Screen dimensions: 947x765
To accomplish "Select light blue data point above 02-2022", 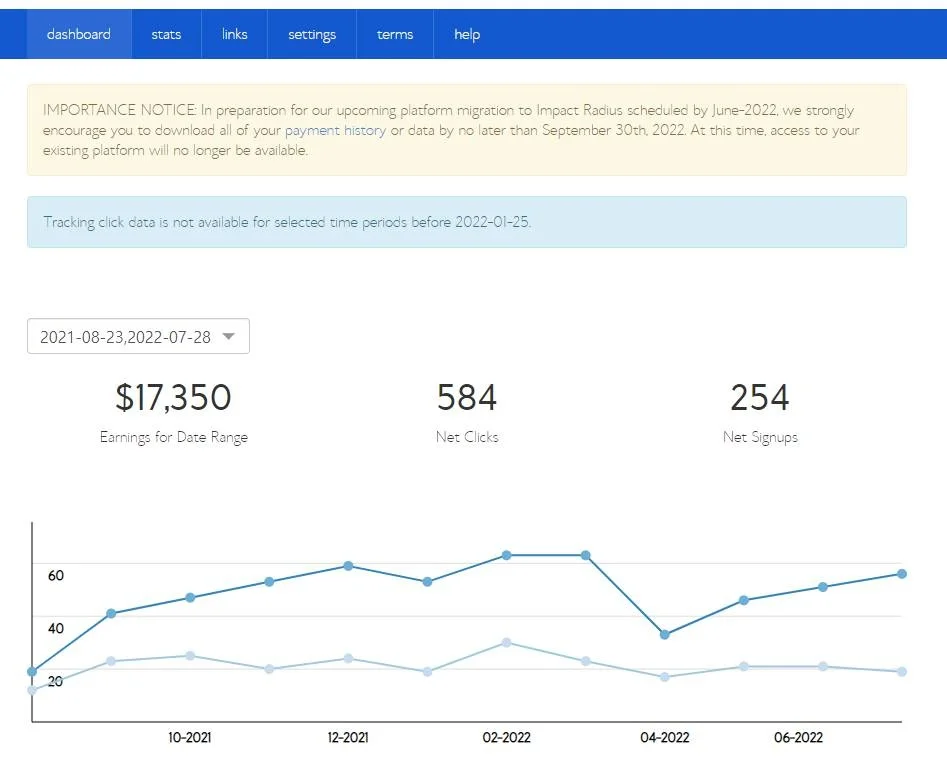I will pyautogui.click(x=507, y=642).
